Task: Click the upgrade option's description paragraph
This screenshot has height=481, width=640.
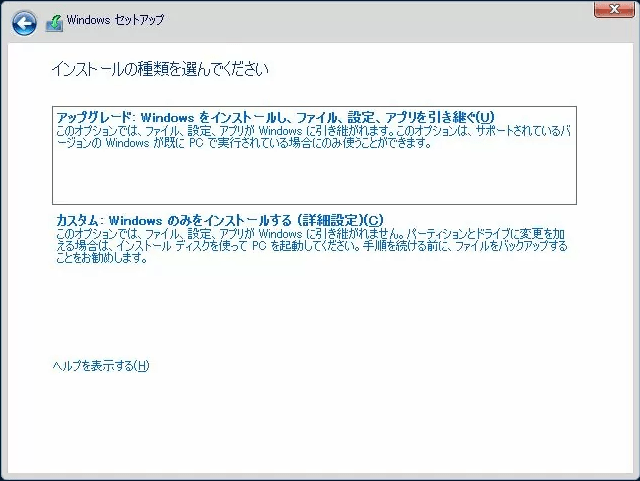Action: coord(300,137)
